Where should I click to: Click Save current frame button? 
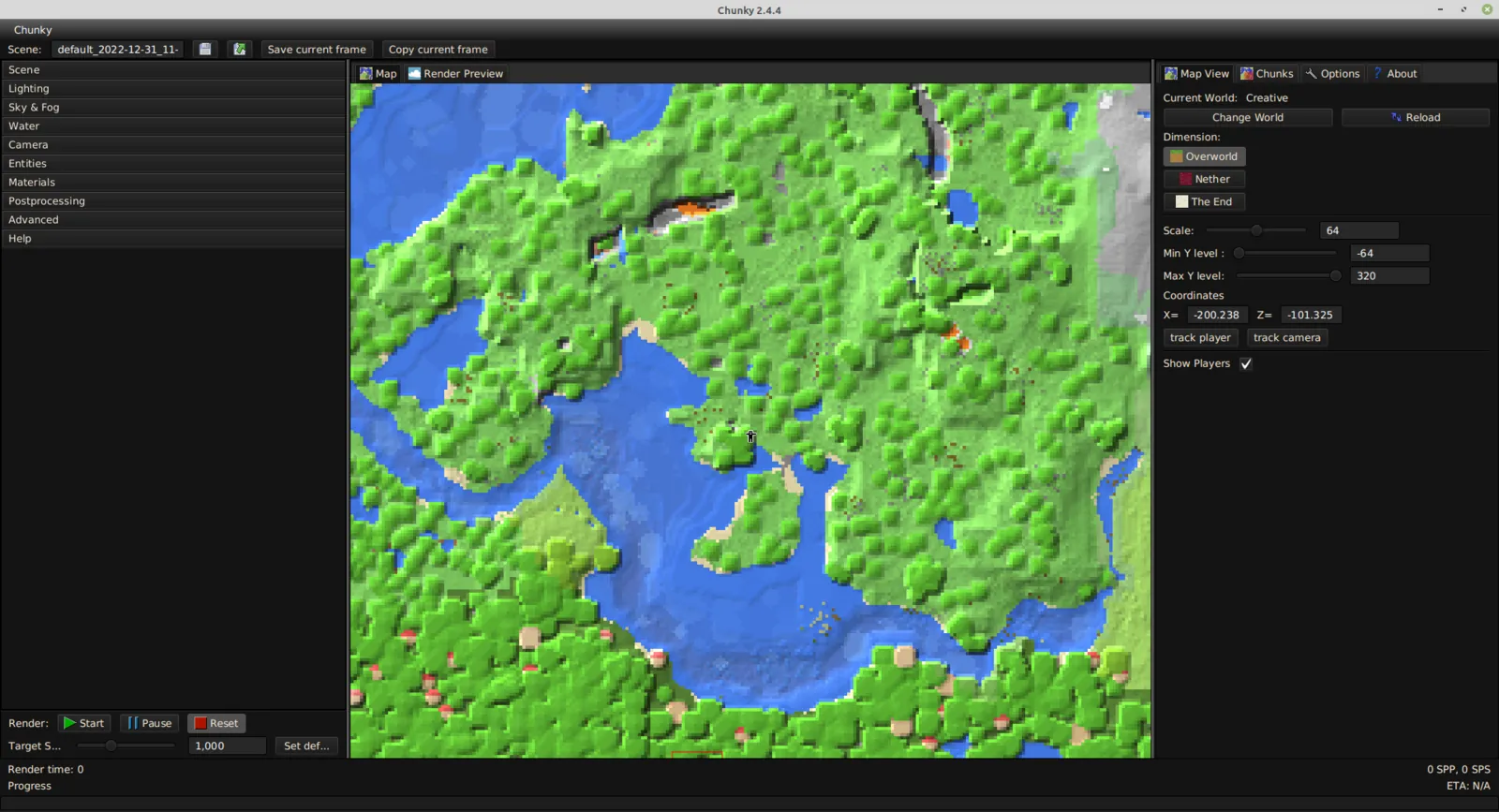coord(317,49)
